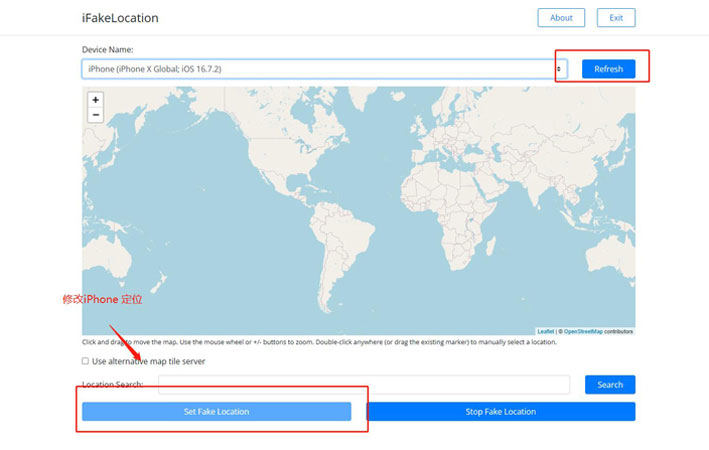Open the About page
Screen dimensions: 709x450
click(561, 18)
